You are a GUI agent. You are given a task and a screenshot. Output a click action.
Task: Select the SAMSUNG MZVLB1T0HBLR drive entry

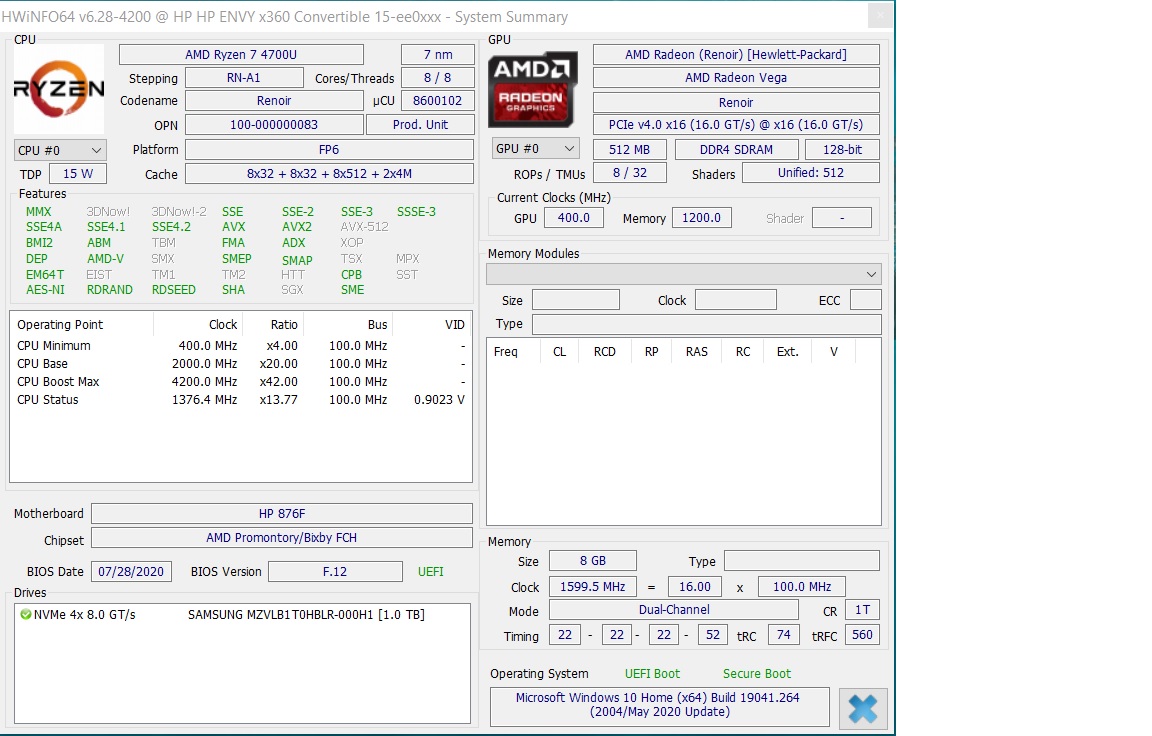(x=306, y=614)
